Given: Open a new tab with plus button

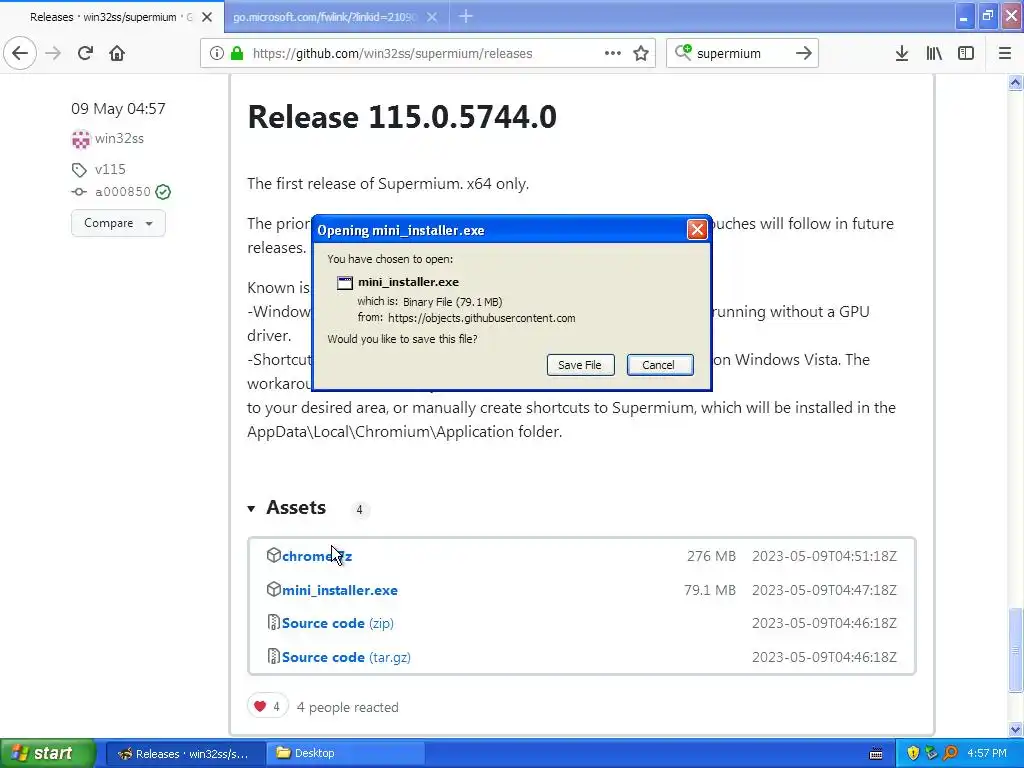Looking at the screenshot, I should (x=466, y=16).
